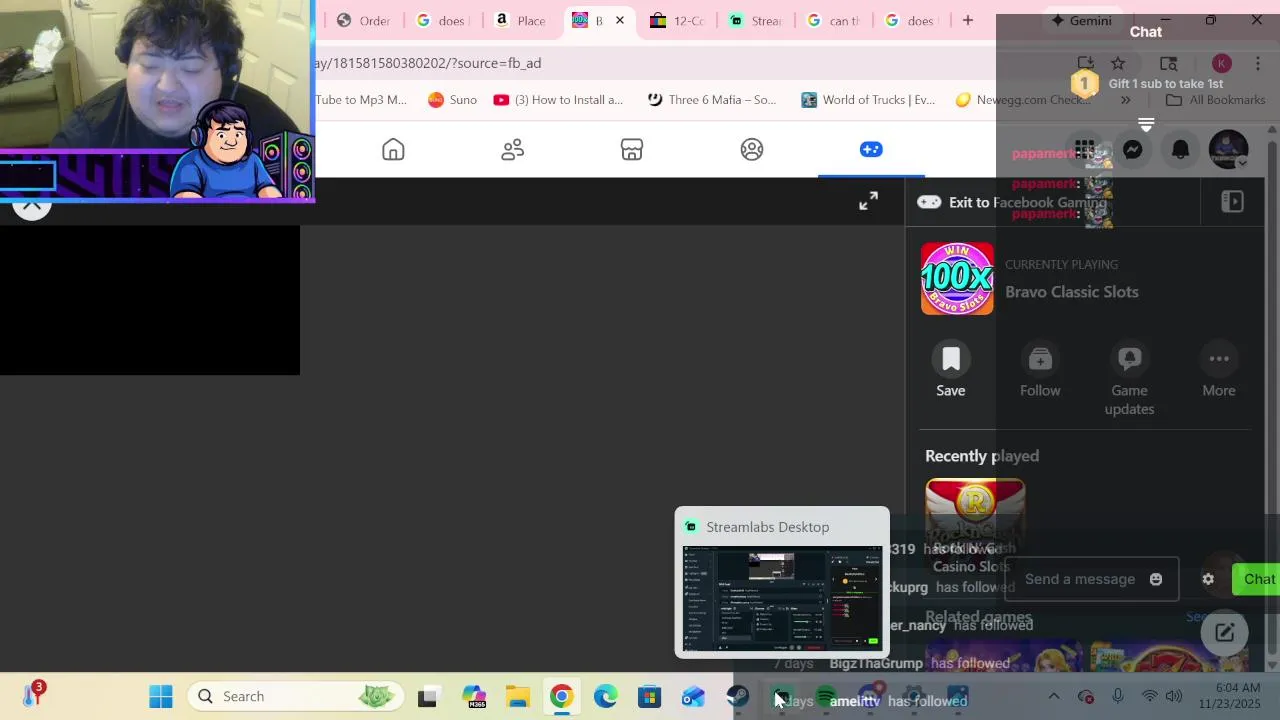The width and height of the screenshot is (1280, 720).
Task: Switch to the Order tab
Action: [363, 21]
